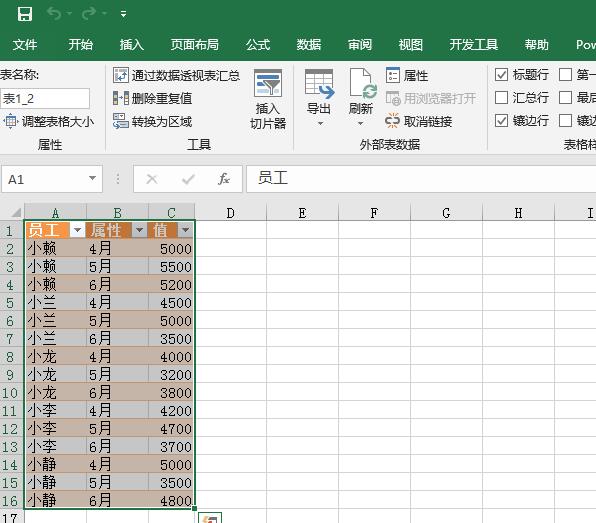Click the Export (导出) button
This screenshot has height=523, width=596.
(x=319, y=98)
